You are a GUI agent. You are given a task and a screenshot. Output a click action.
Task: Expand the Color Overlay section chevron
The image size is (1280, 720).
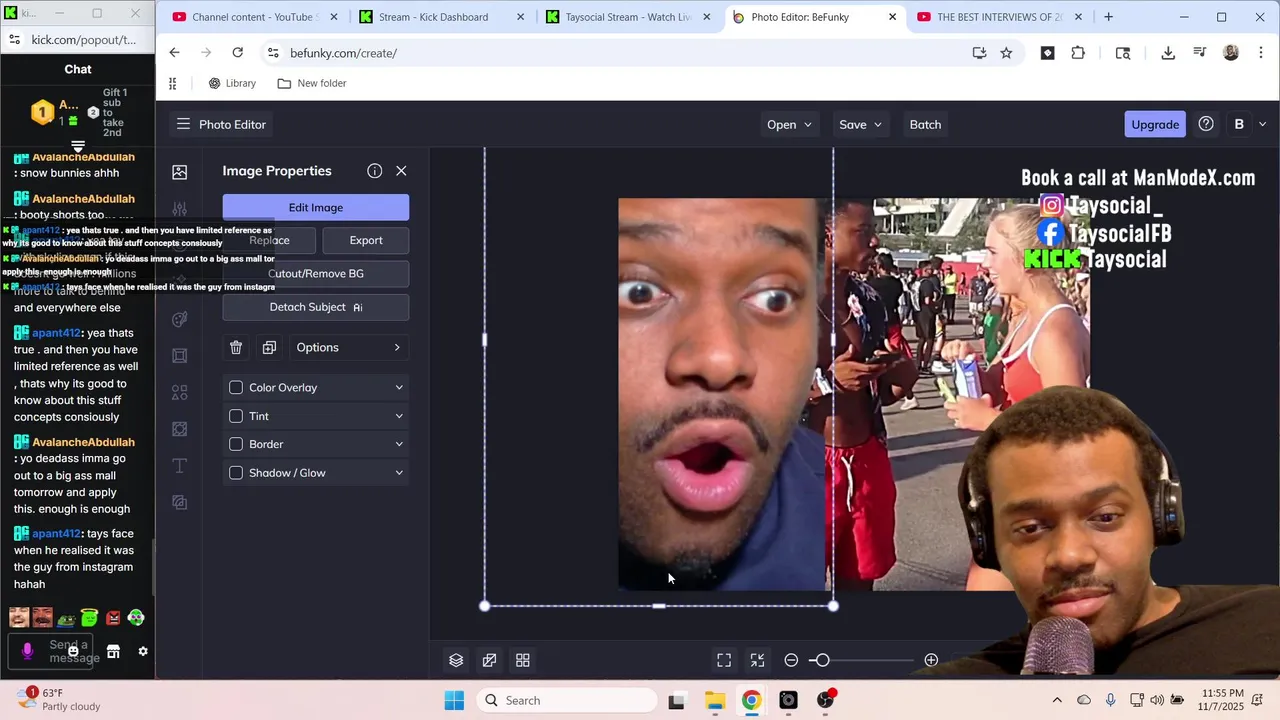pos(399,387)
